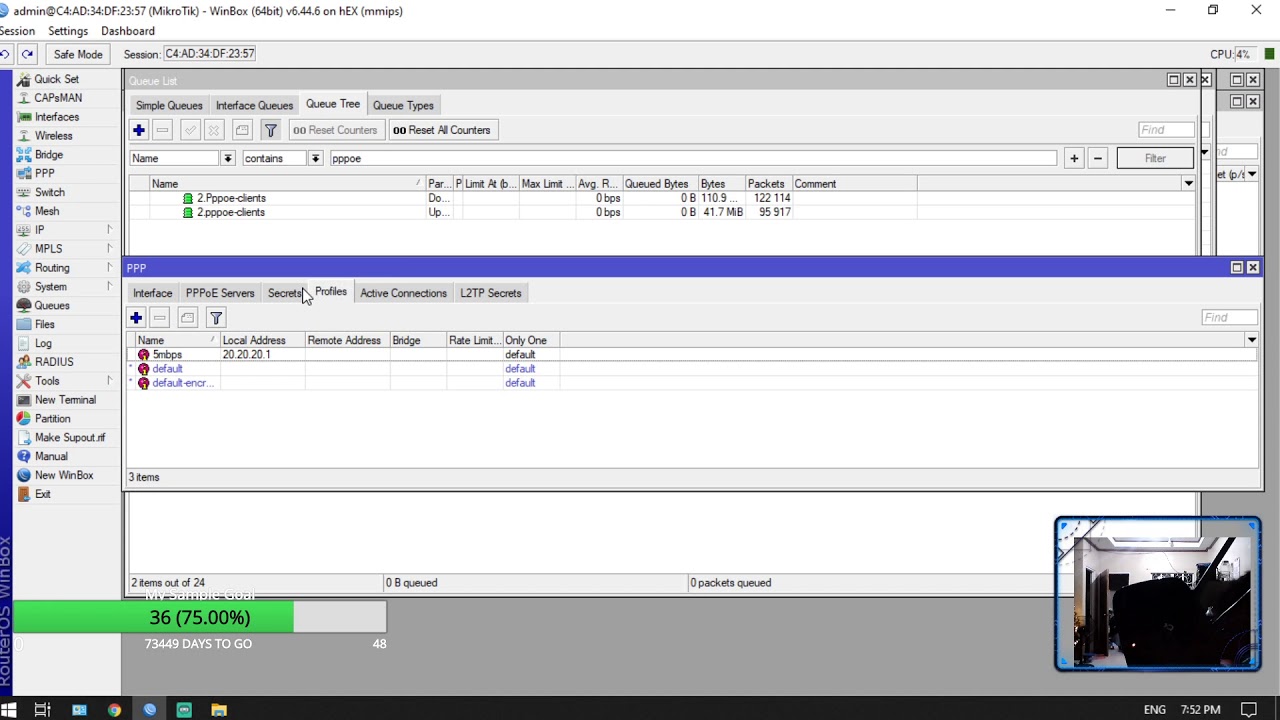This screenshot has height=720, width=1280.
Task: Open Bridge in sidebar
Action: coord(48,155)
